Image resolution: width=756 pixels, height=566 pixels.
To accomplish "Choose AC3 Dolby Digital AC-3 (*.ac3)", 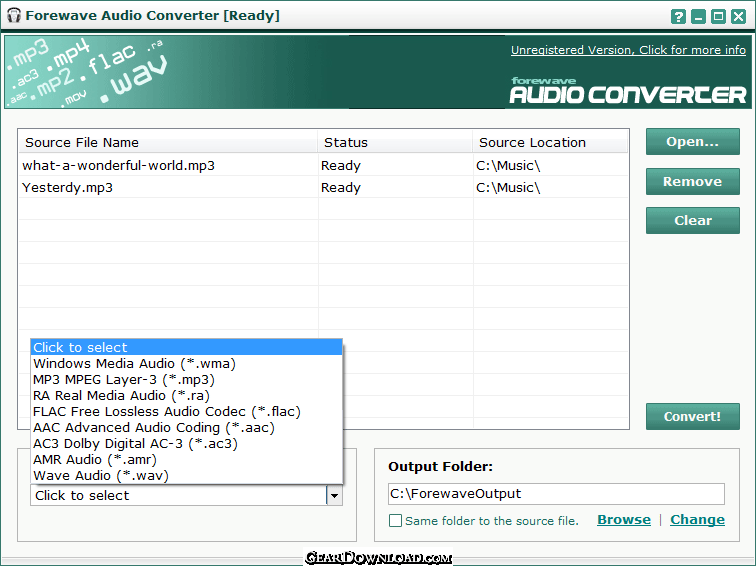I will point(186,443).
